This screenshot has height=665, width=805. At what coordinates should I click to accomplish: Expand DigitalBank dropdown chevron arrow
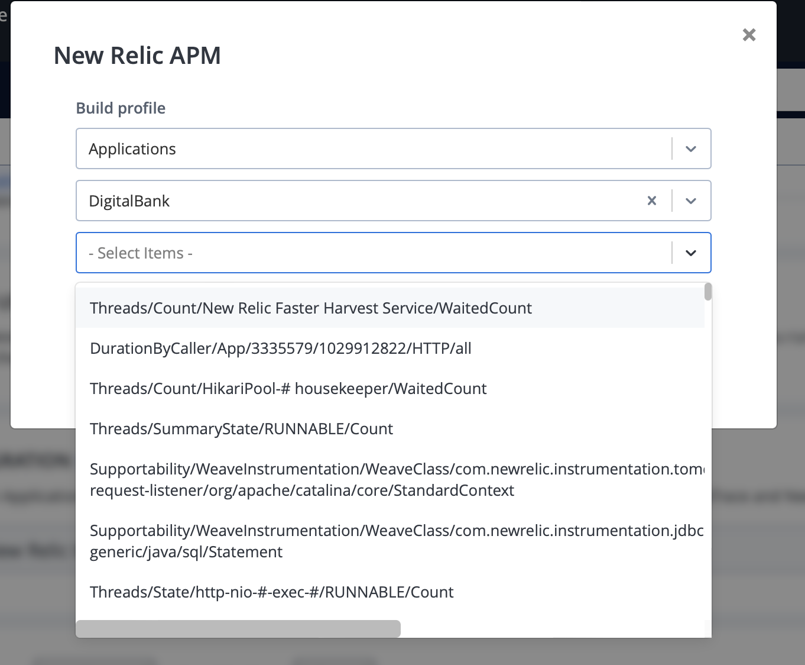pos(691,201)
